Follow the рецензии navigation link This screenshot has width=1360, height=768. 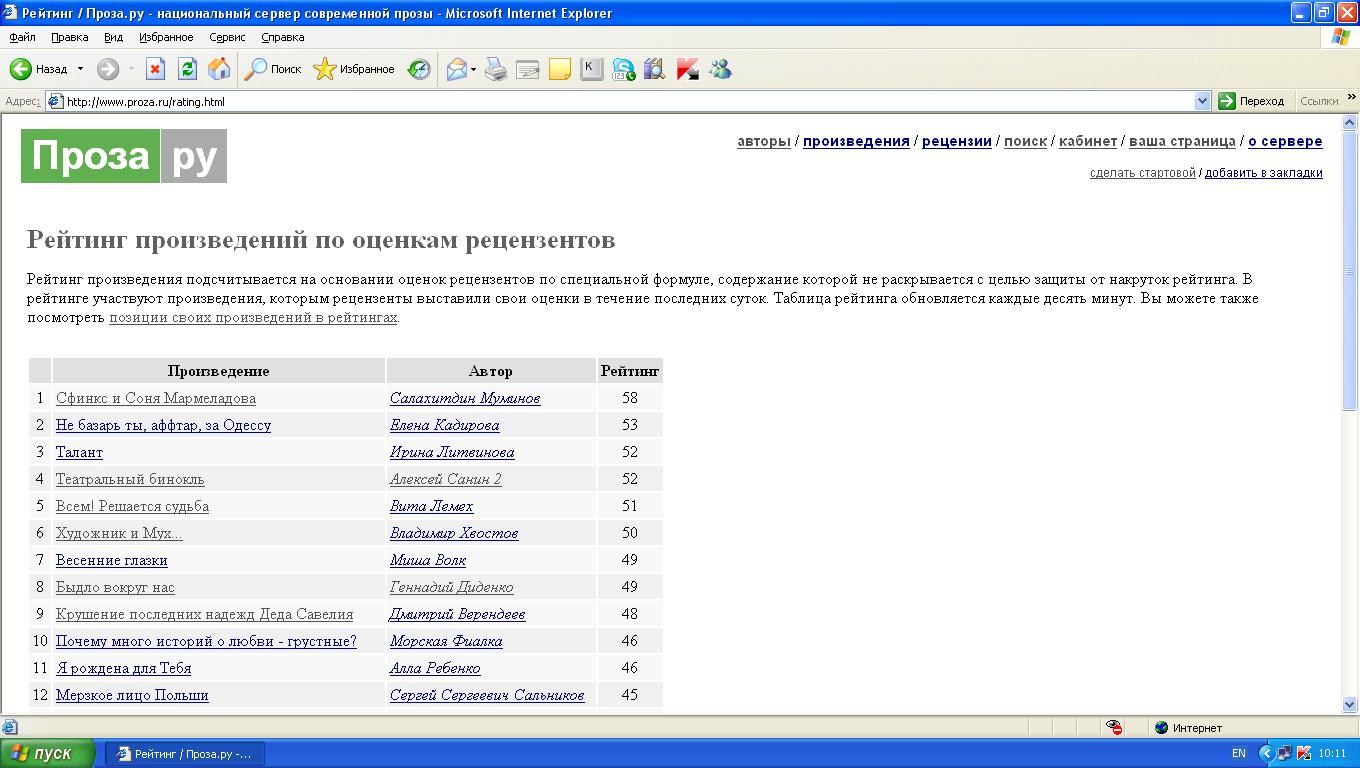(x=957, y=141)
